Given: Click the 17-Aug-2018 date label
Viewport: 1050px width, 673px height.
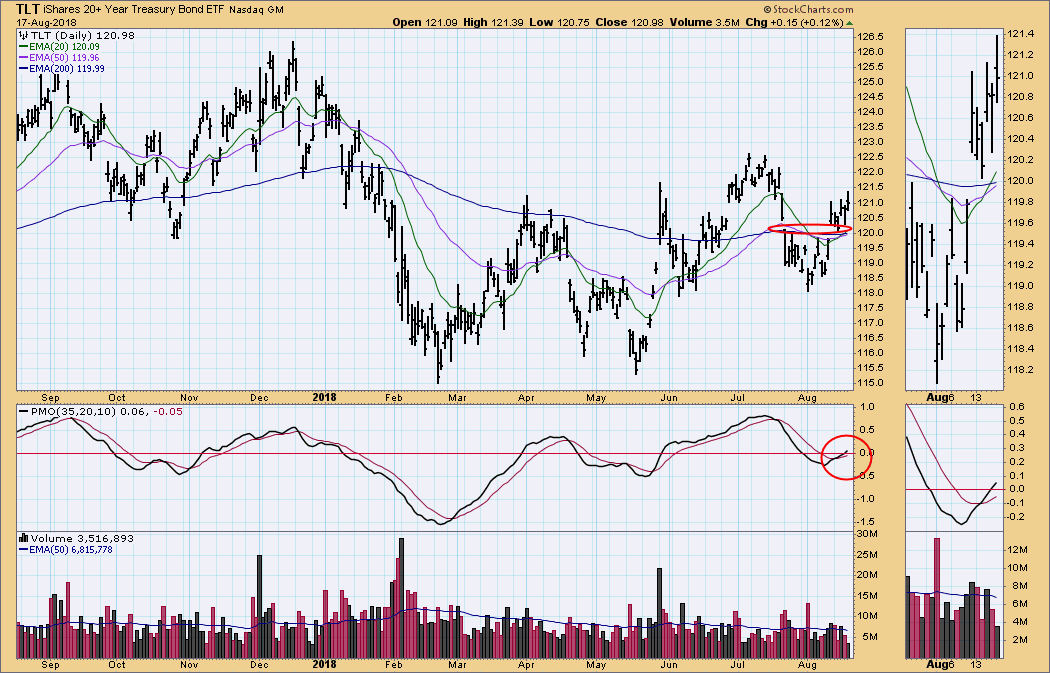Looking at the screenshot, I should tap(46, 23).
